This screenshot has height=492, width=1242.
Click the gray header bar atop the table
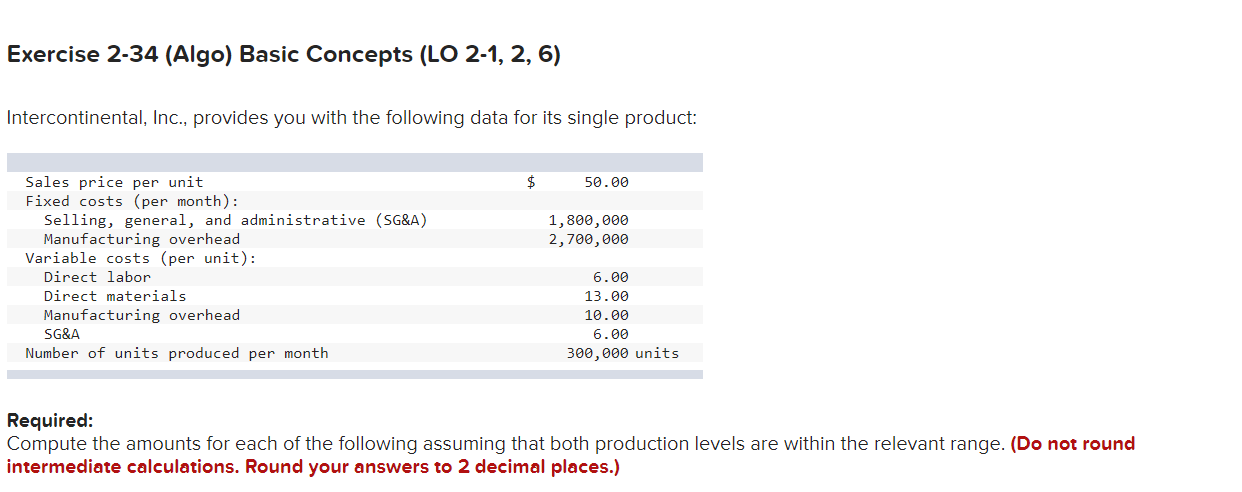(354, 162)
